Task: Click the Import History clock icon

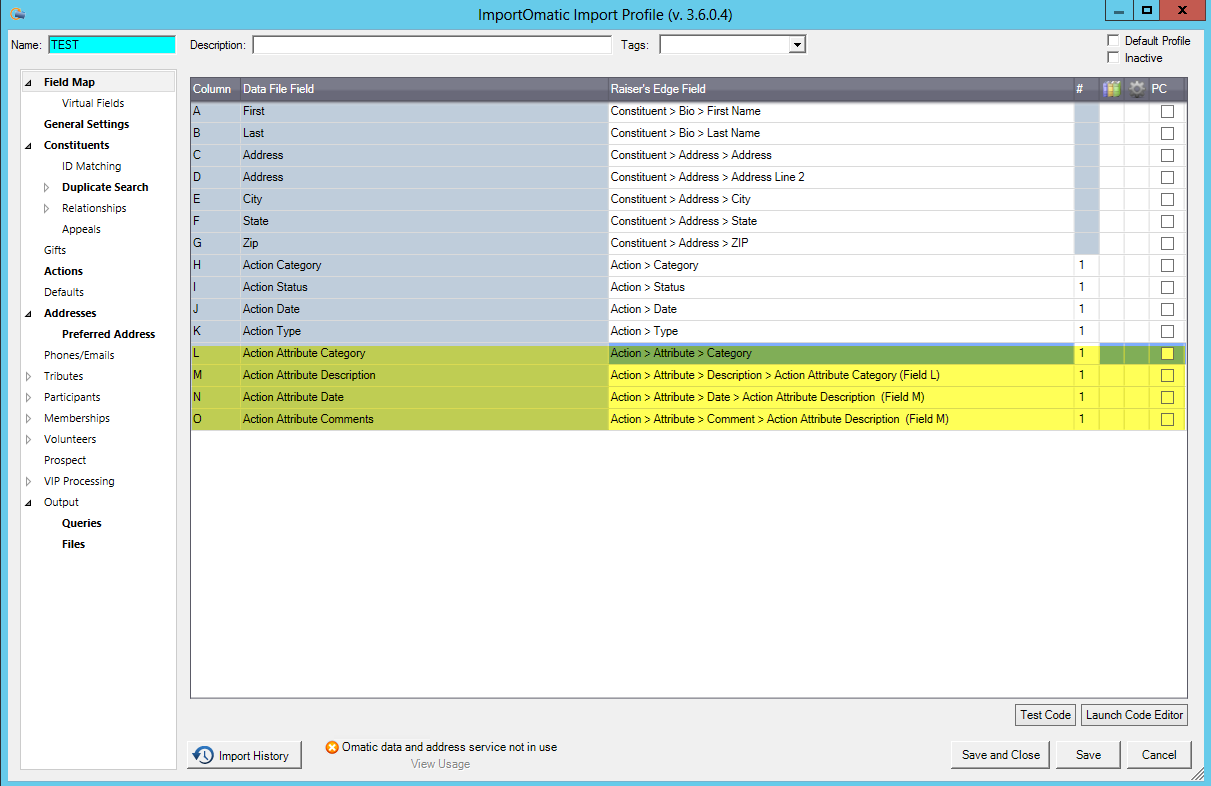Action: [x=204, y=756]
